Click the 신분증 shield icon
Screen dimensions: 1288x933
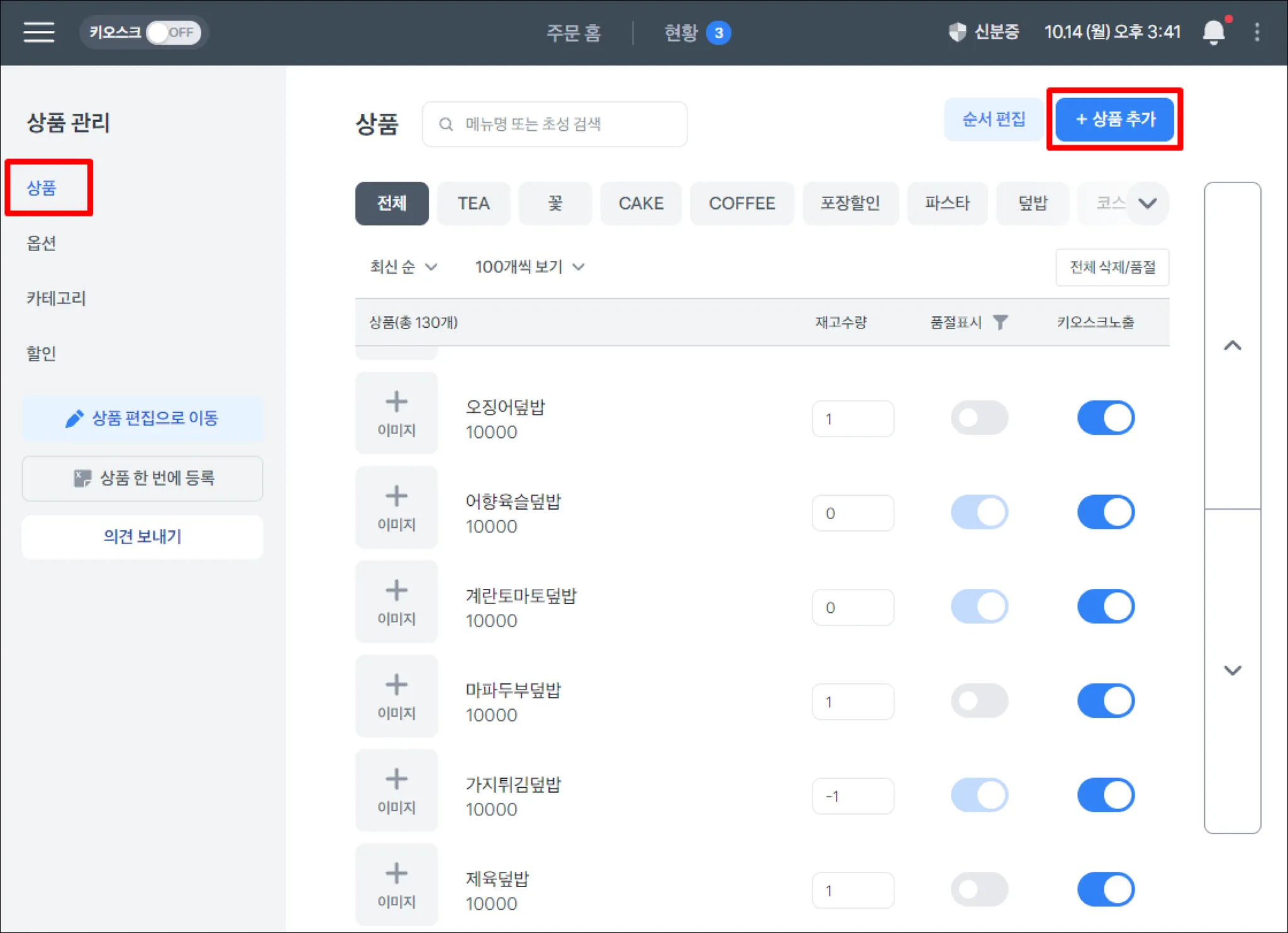pos(957,32)
